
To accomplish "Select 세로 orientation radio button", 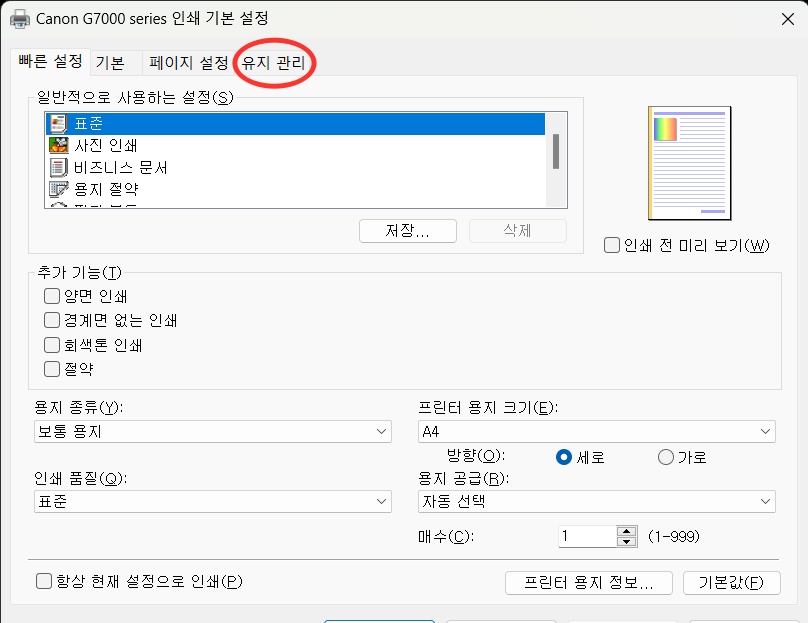I will [x=564, y=457].
